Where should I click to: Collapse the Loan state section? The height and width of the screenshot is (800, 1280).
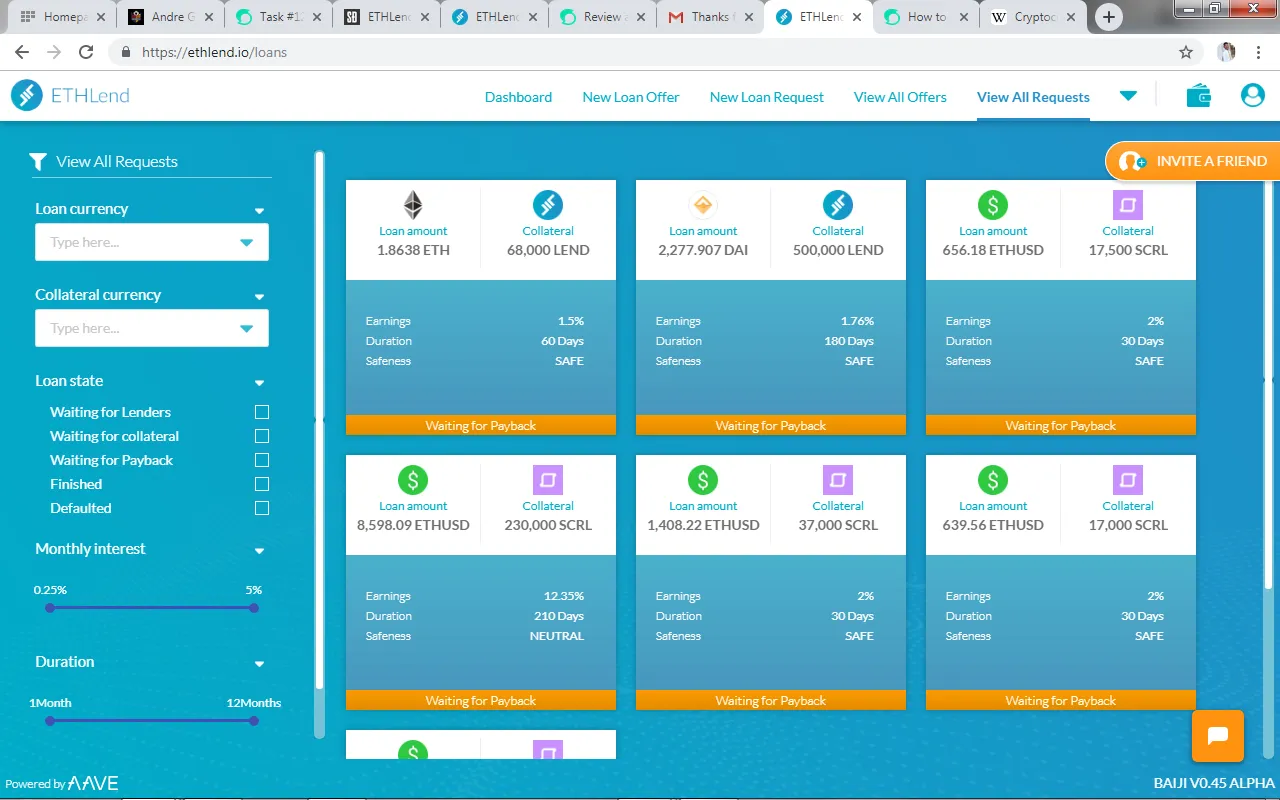click(x=260, y=383)
